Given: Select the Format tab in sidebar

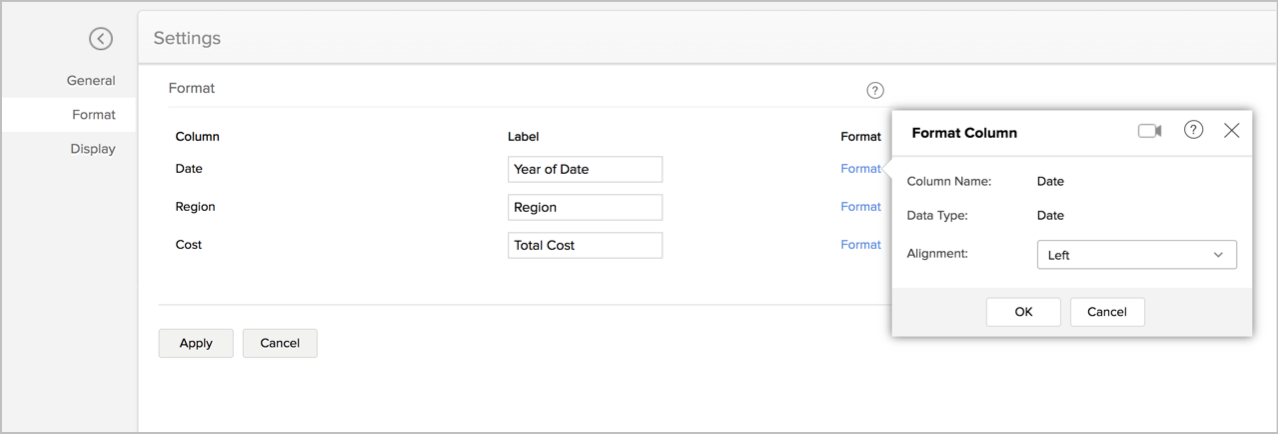Looking at the screenshot, I should pos(94,115).
